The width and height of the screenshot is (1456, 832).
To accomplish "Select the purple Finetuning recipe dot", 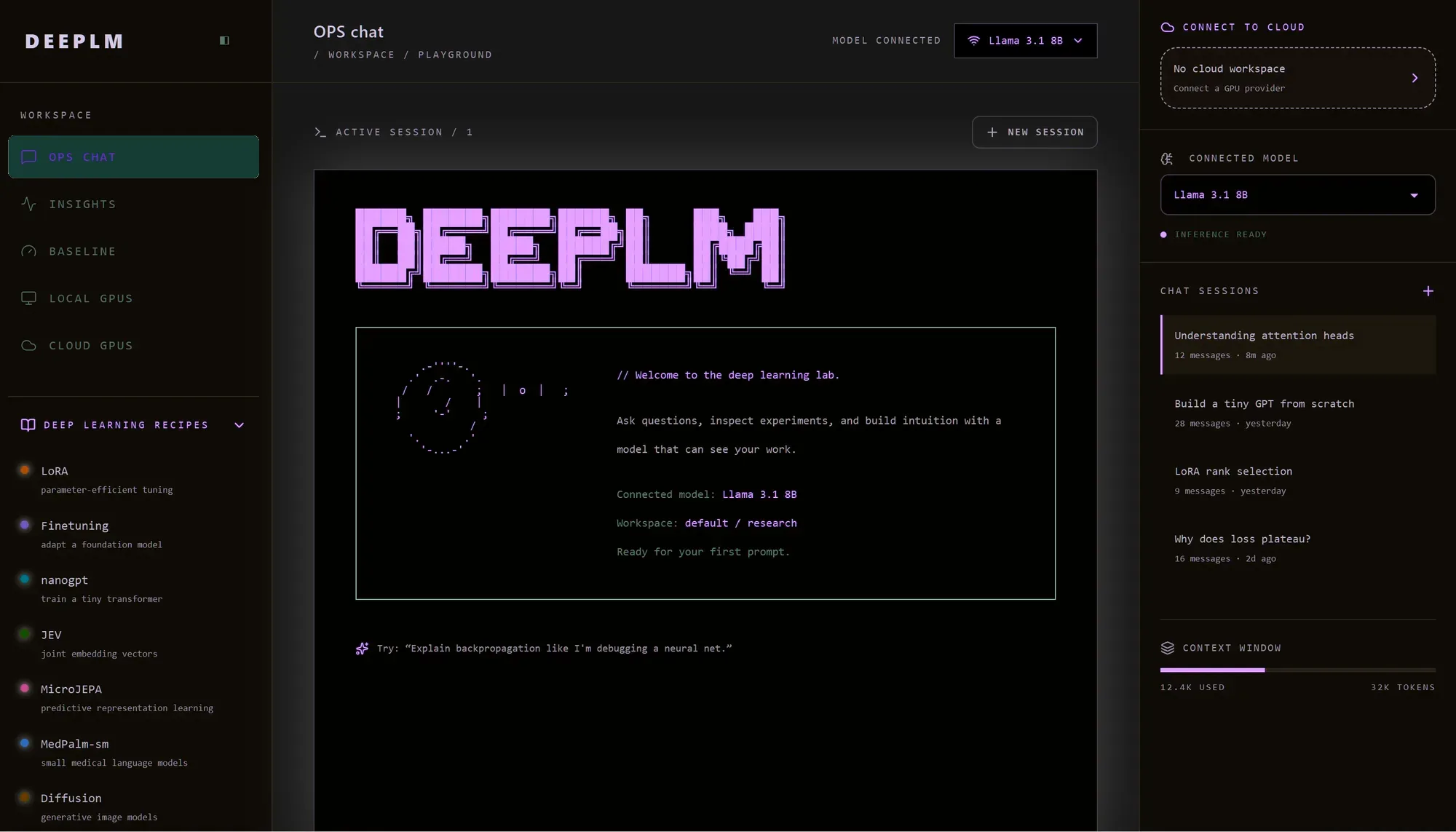I will pyautogui.click(x=25, y=525).
